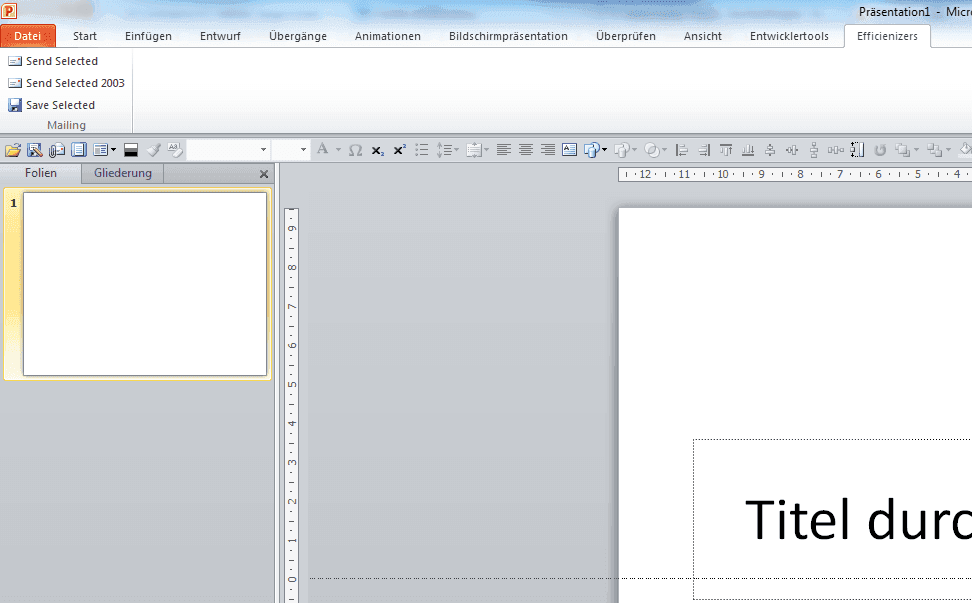The height and width of the screenshot is (603, 972).
Task: Switch to the Gliederung tab
Action: tap(121, 172)
